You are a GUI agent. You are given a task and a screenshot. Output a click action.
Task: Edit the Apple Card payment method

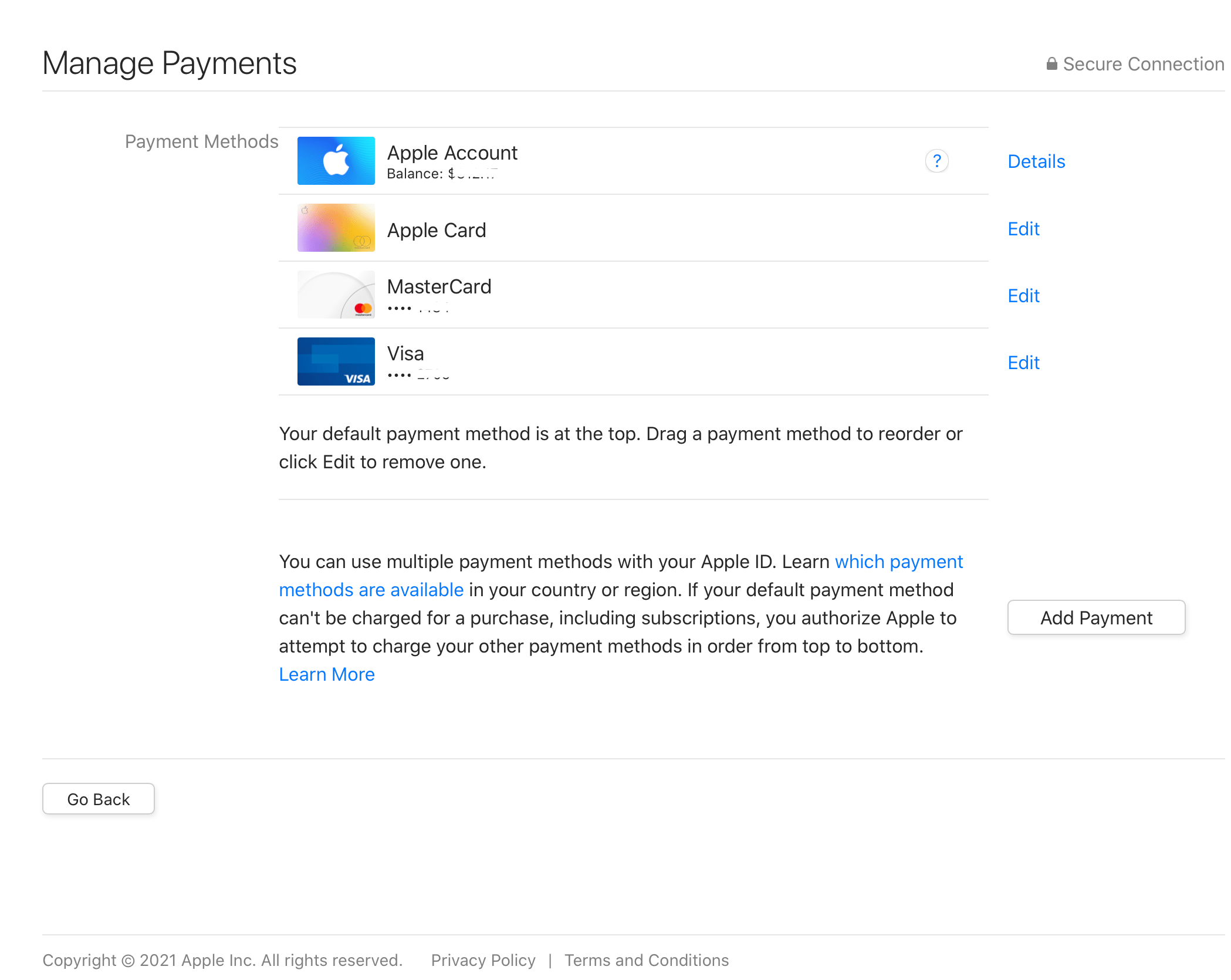point(1023,229)
